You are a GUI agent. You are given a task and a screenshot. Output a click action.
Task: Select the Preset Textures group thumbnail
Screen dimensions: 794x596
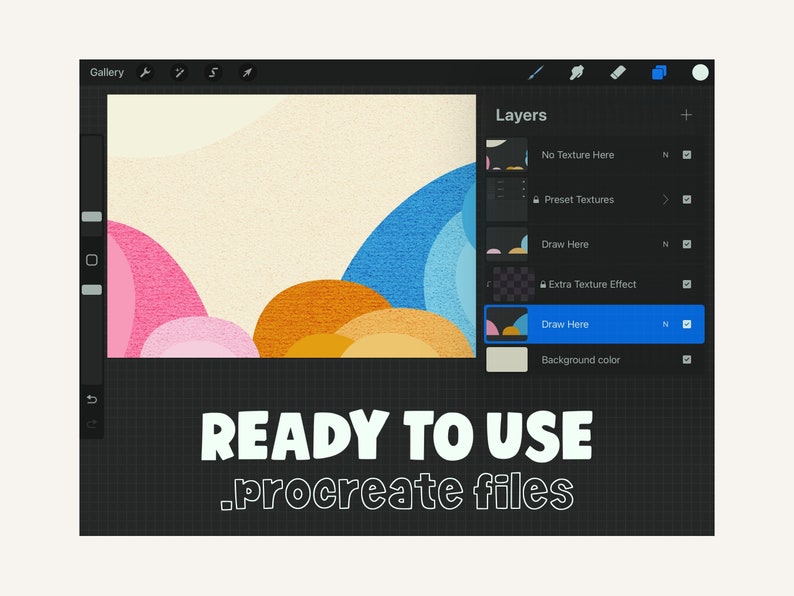507,199
